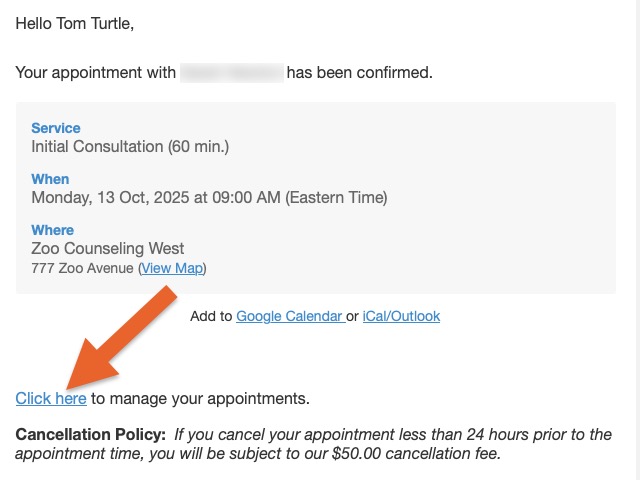The height and width of the screenshot is (480, 640).
Task: Add appointment to Google Calendar
Action: 290,316
